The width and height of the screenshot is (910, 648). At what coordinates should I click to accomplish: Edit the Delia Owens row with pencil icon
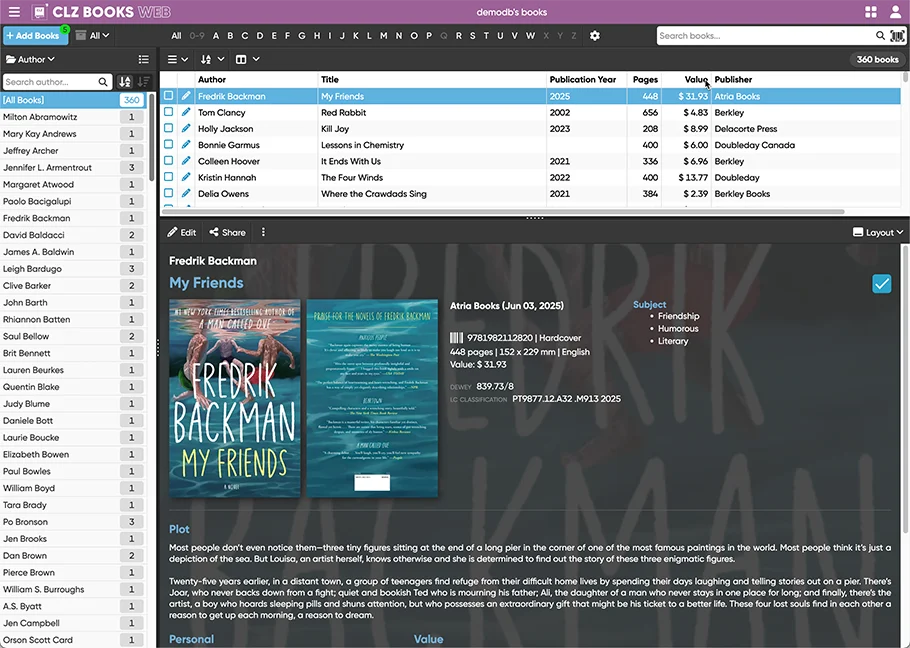pyautogui.click(x=186, y=193)
